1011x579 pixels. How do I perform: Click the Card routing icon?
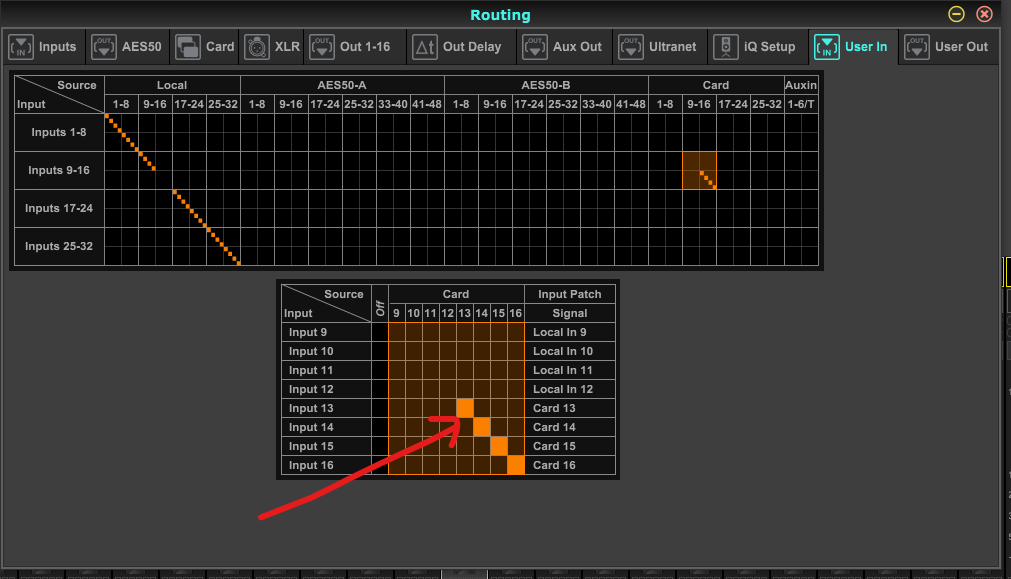pos(187,47)
